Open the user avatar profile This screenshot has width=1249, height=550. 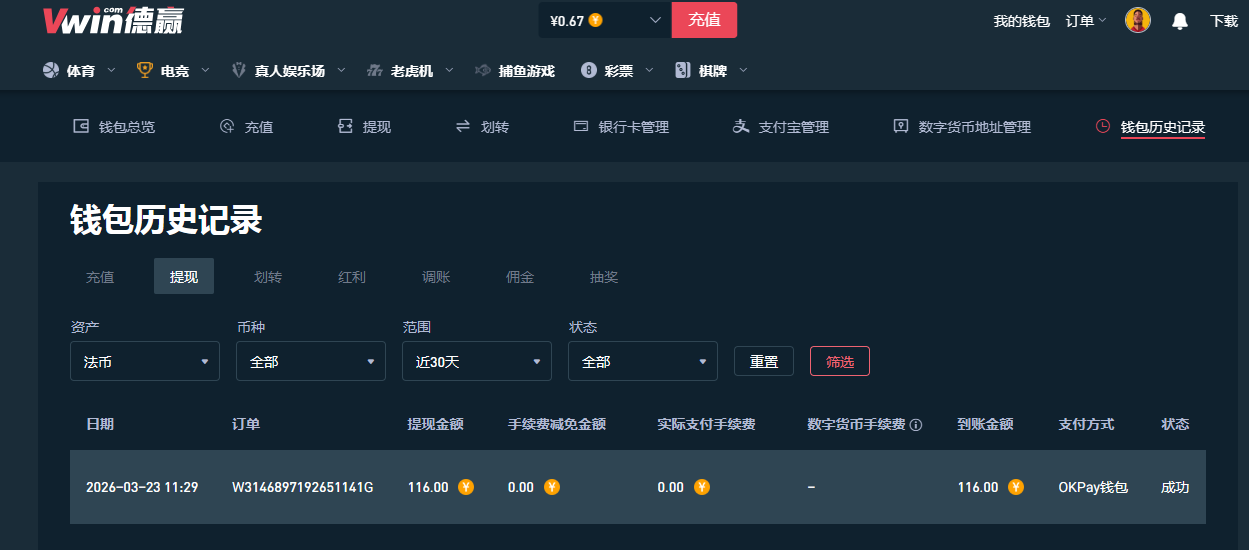[x=1138, y=20]
